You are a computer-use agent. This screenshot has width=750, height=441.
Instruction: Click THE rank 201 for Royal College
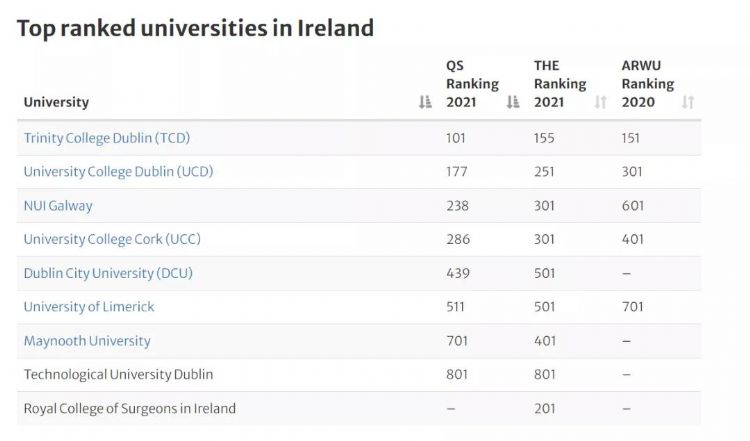point(544,408)
